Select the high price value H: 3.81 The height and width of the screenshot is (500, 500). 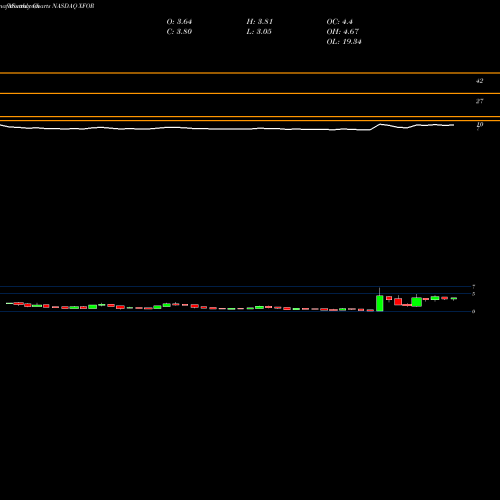[x=260, y=22]
